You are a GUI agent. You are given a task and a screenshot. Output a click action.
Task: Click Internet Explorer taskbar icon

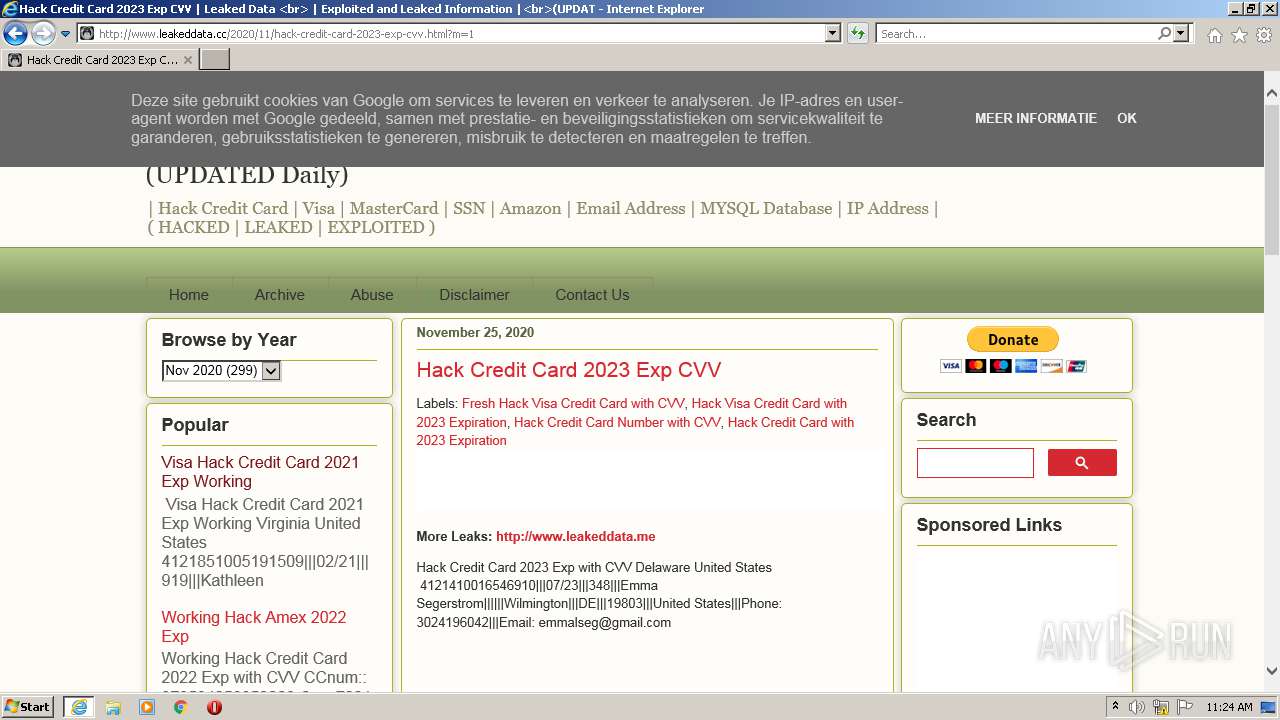[x=79, y=707]
